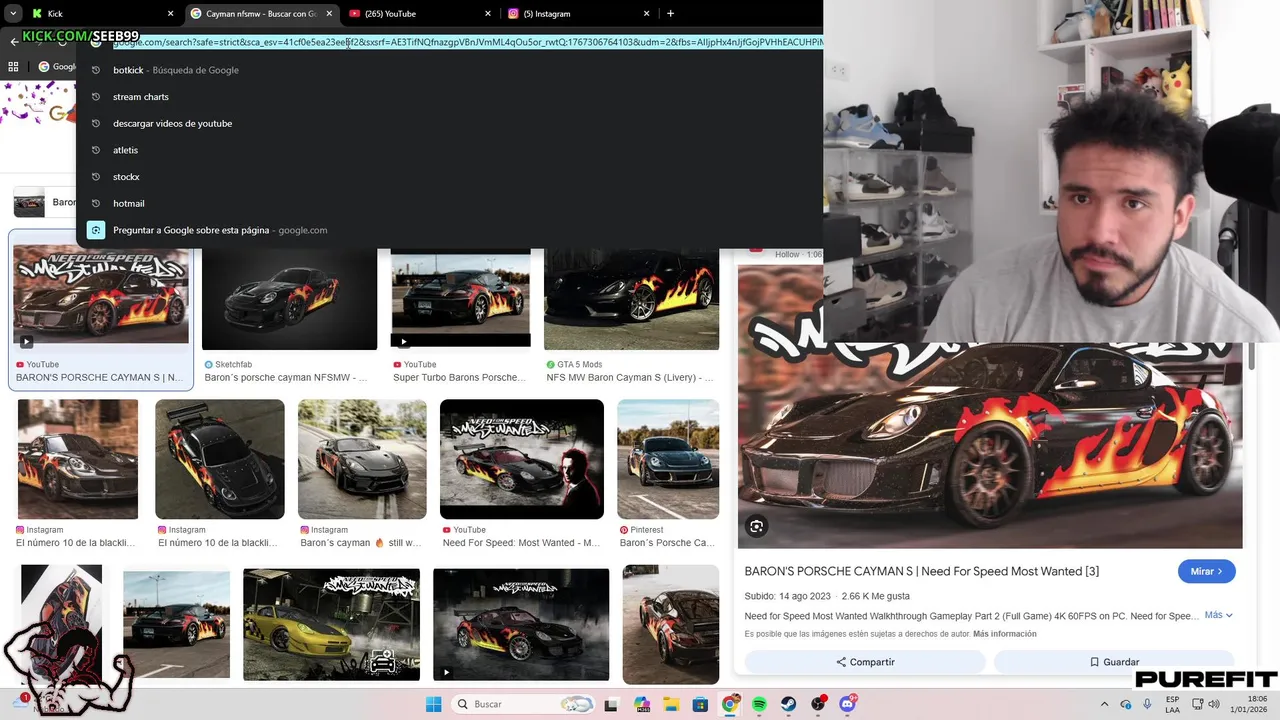Open the ESP LAA language switcher
1280x720 pixels.
click(1172, 704)
